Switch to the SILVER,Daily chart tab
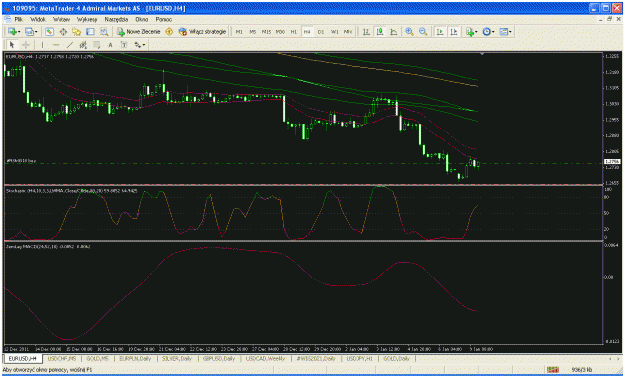This screenshot has height=376, width=625. [x=177, y=358]
